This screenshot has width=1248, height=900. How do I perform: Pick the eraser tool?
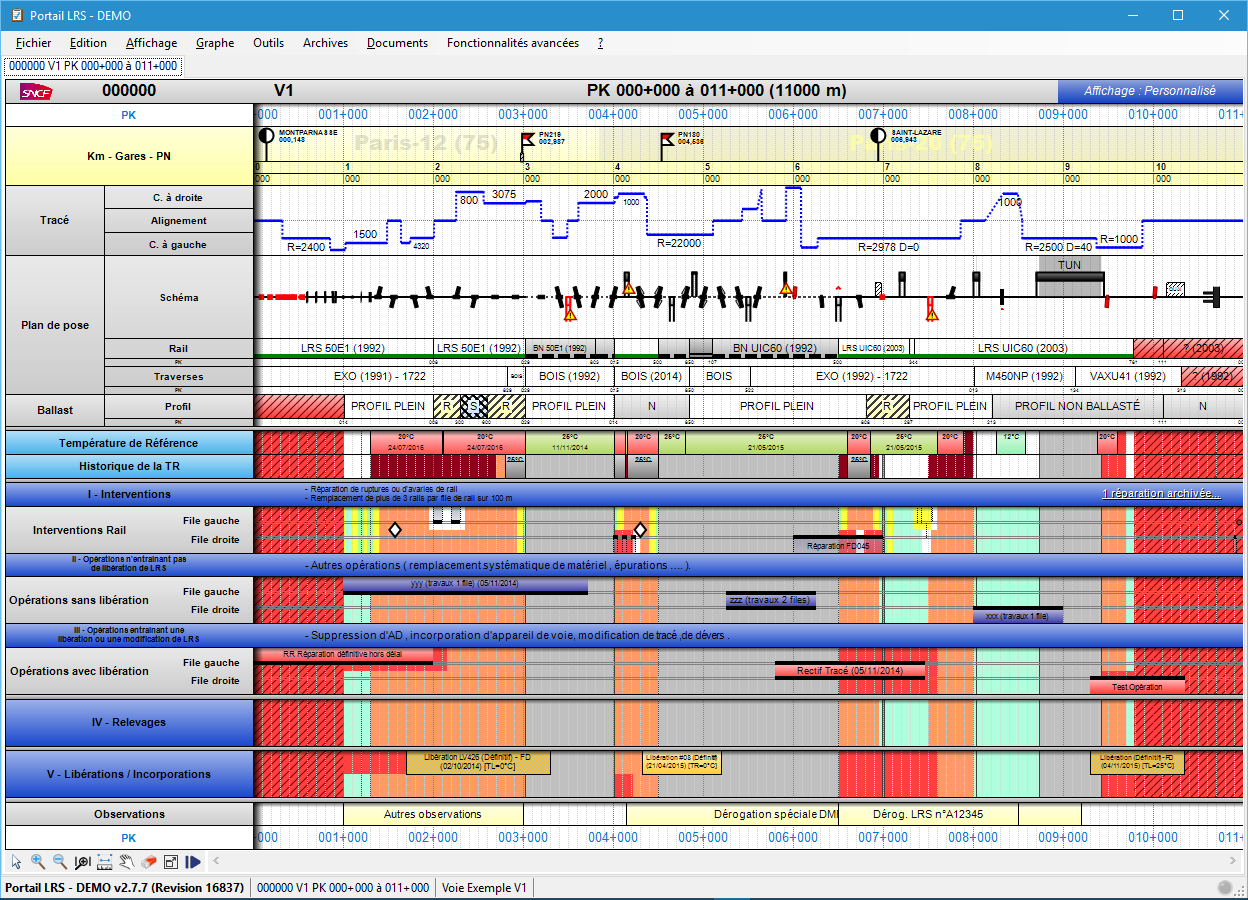coord(149,861)
